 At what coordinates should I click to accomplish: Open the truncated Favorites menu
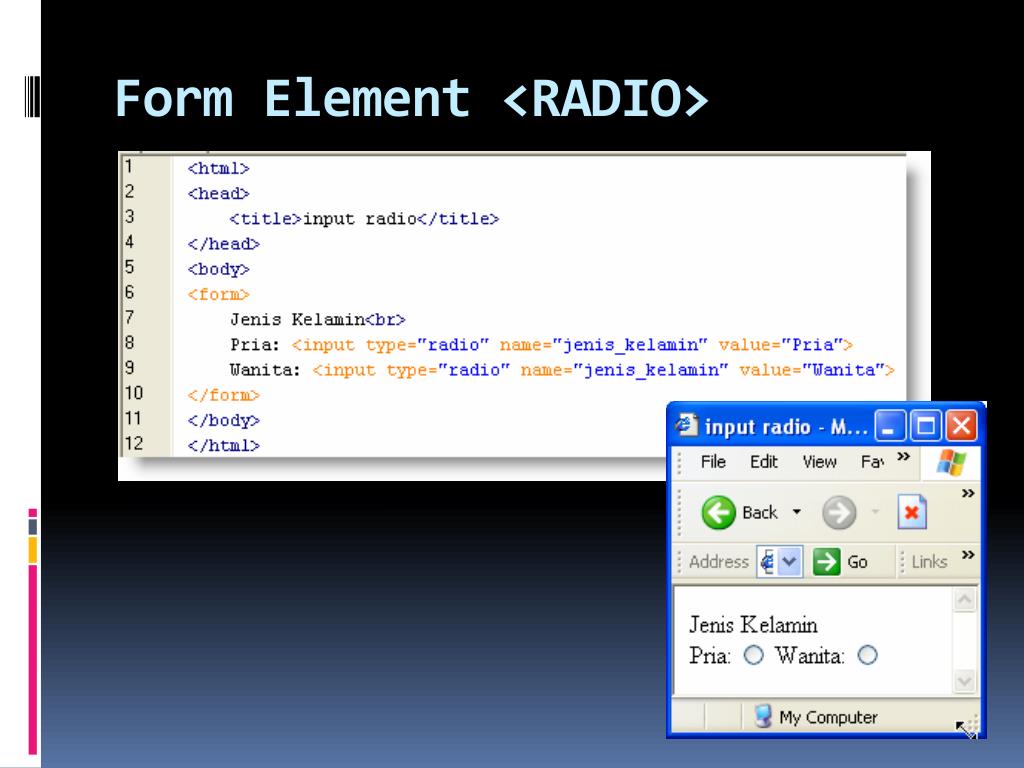(872, 462)
